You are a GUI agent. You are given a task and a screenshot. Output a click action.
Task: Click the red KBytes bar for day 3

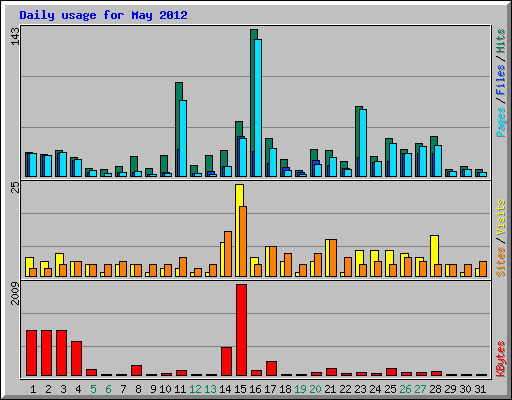(x=62, y=353)
